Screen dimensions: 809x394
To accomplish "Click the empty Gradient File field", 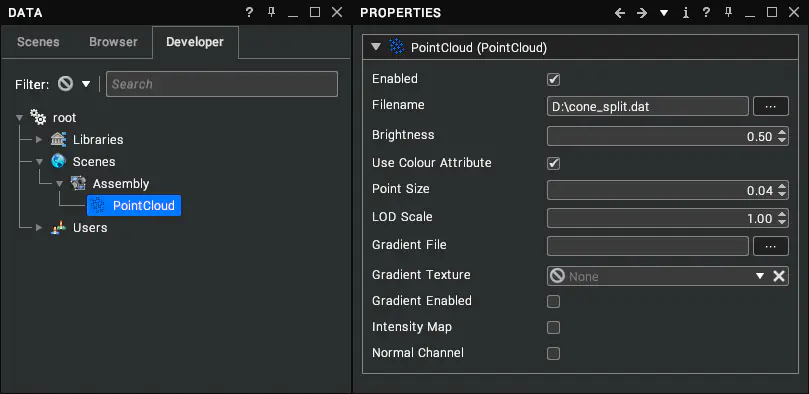I will tap(648, 246).
